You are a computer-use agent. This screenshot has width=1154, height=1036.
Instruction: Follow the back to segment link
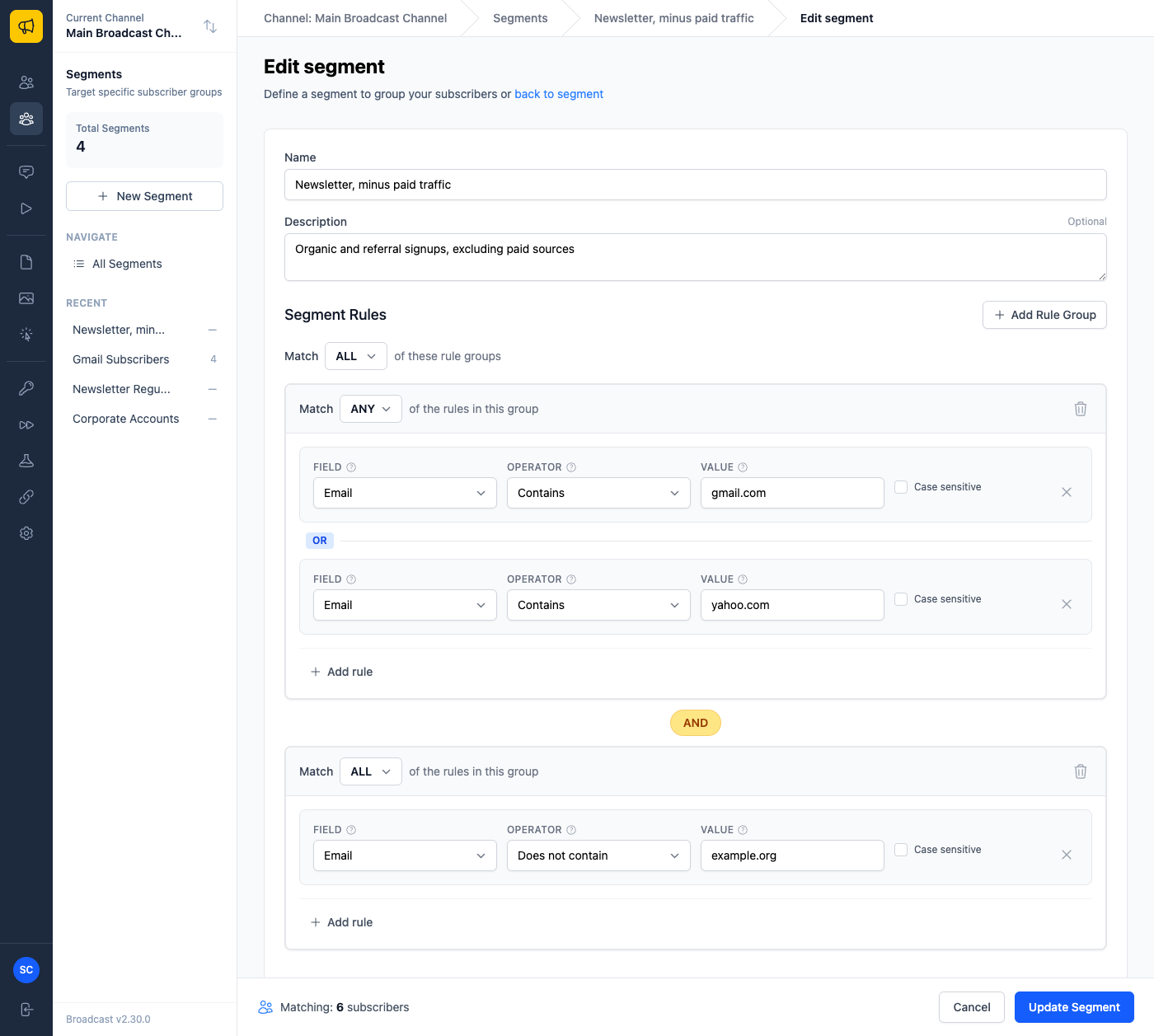(x=559, y=94)
